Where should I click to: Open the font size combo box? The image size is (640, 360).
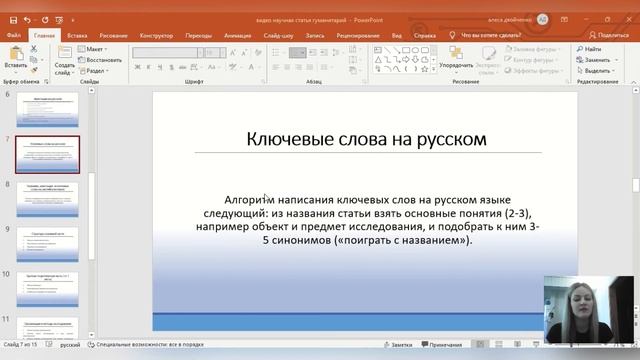click(x=215, y=53)
